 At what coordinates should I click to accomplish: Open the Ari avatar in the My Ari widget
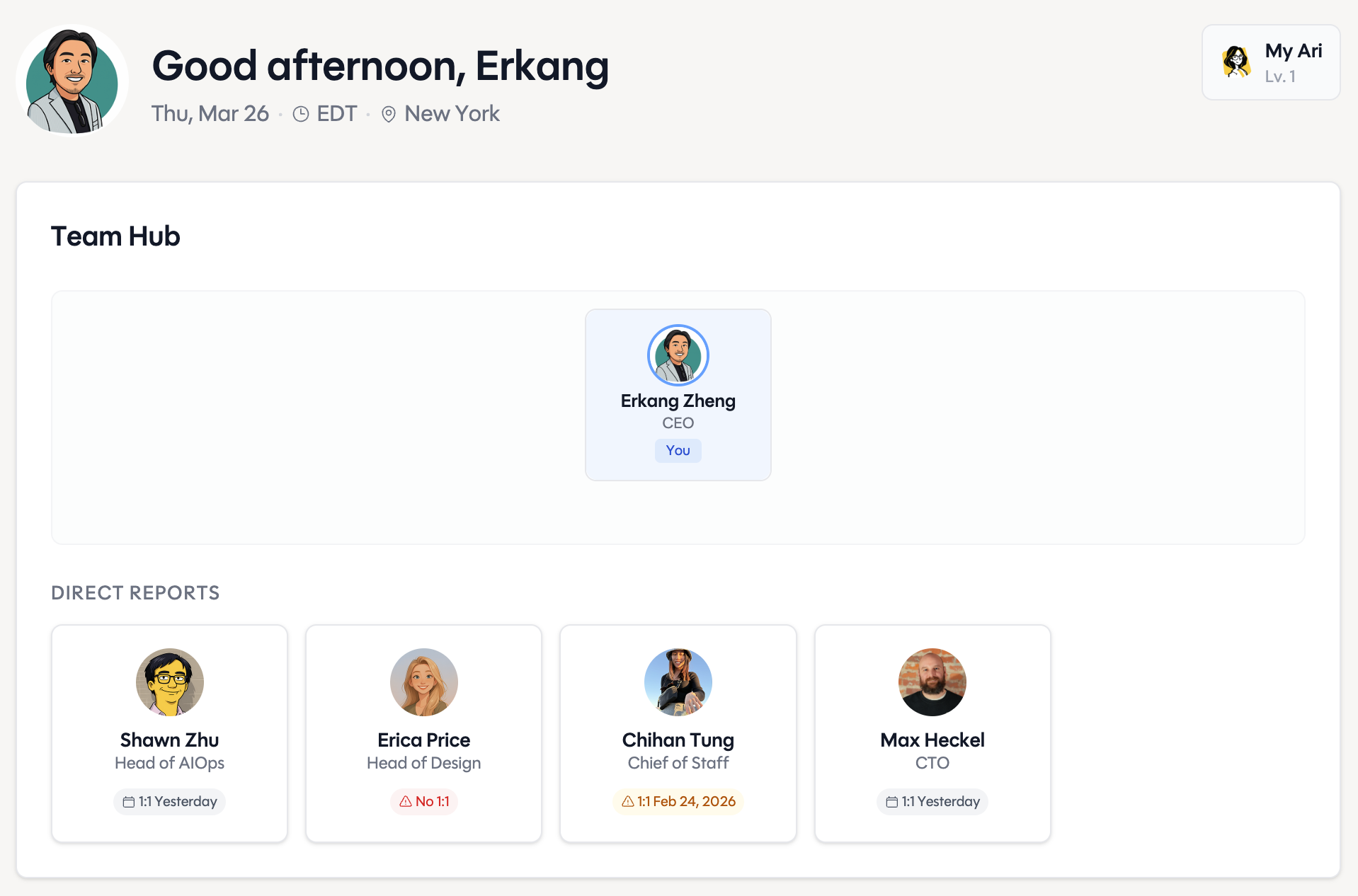coord(1236,62)
